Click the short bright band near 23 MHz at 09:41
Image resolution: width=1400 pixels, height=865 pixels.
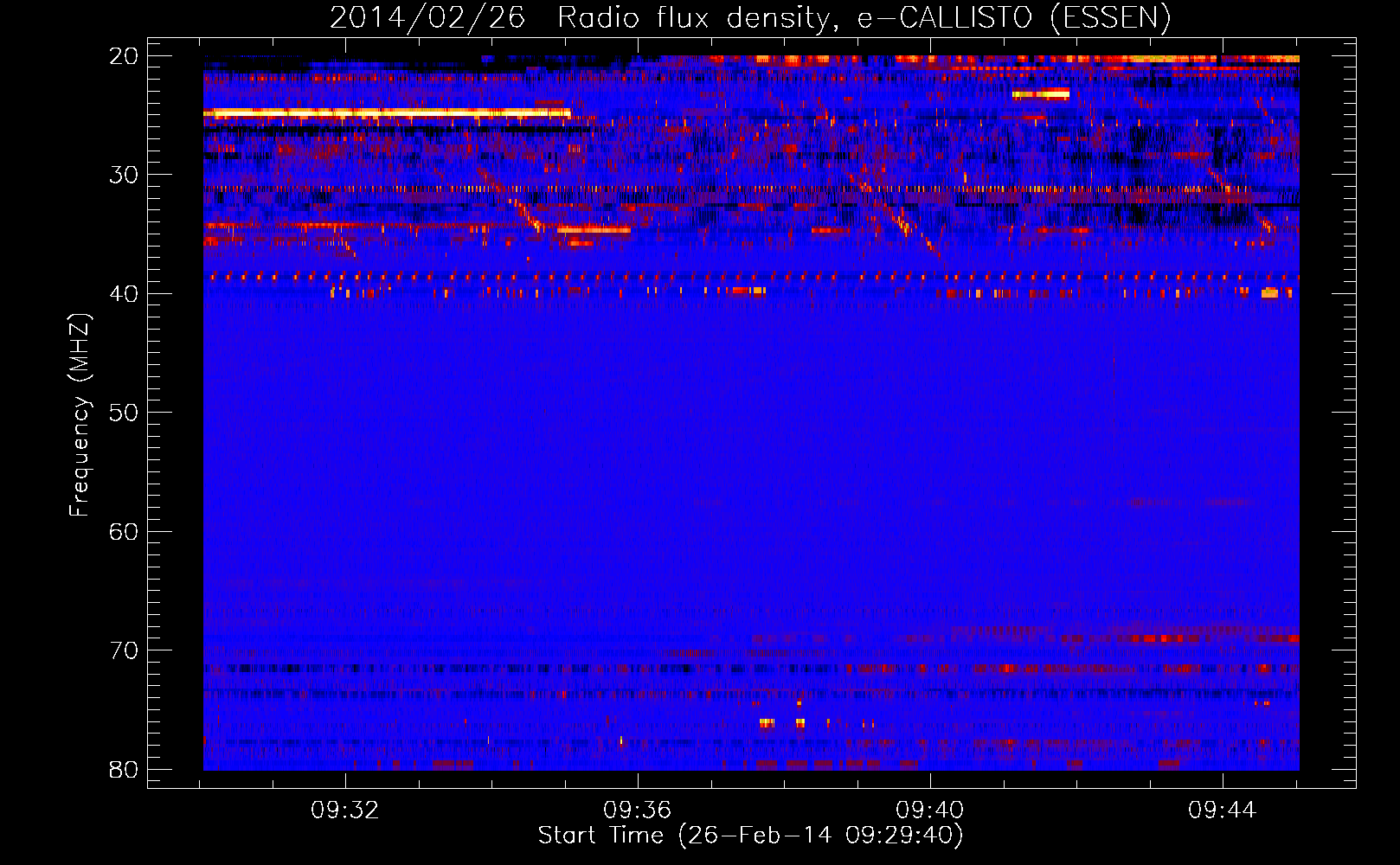1041,94
